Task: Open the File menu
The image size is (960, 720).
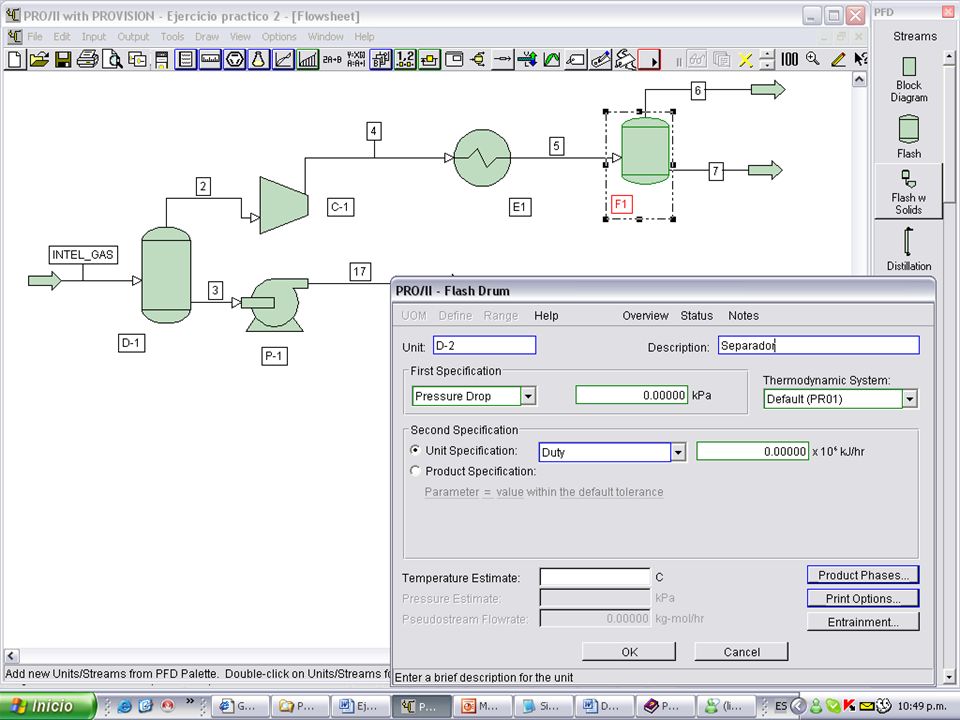Action: click(x=35, y=37)
